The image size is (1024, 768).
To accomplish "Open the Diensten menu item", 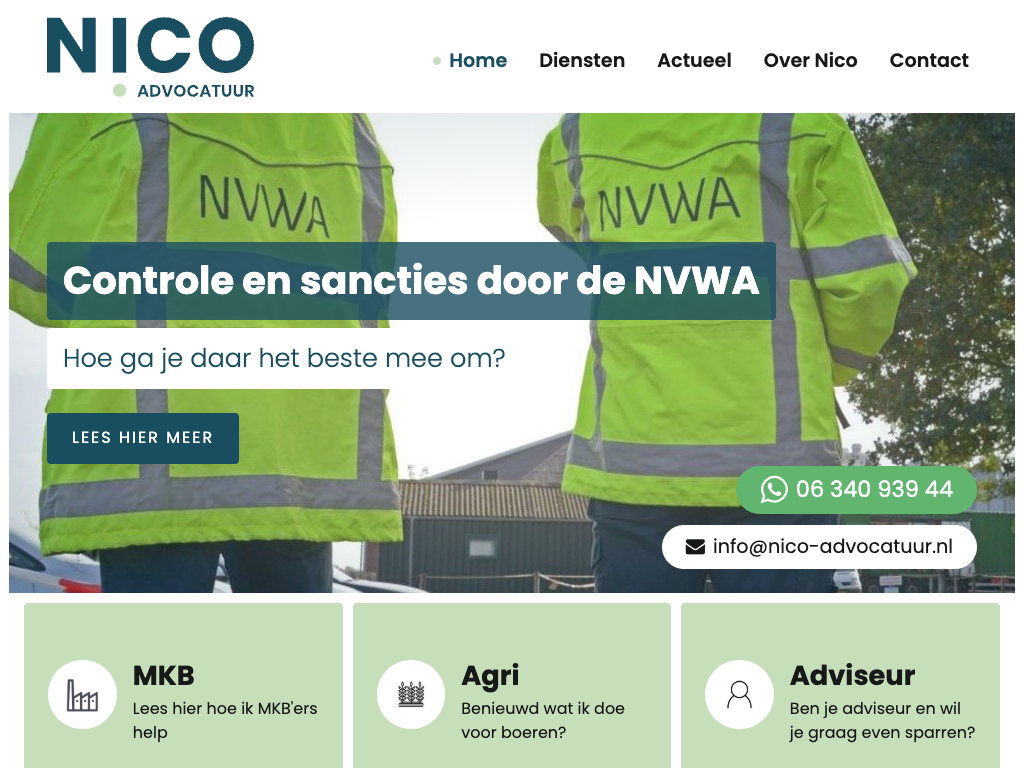I will coord(582,60).
